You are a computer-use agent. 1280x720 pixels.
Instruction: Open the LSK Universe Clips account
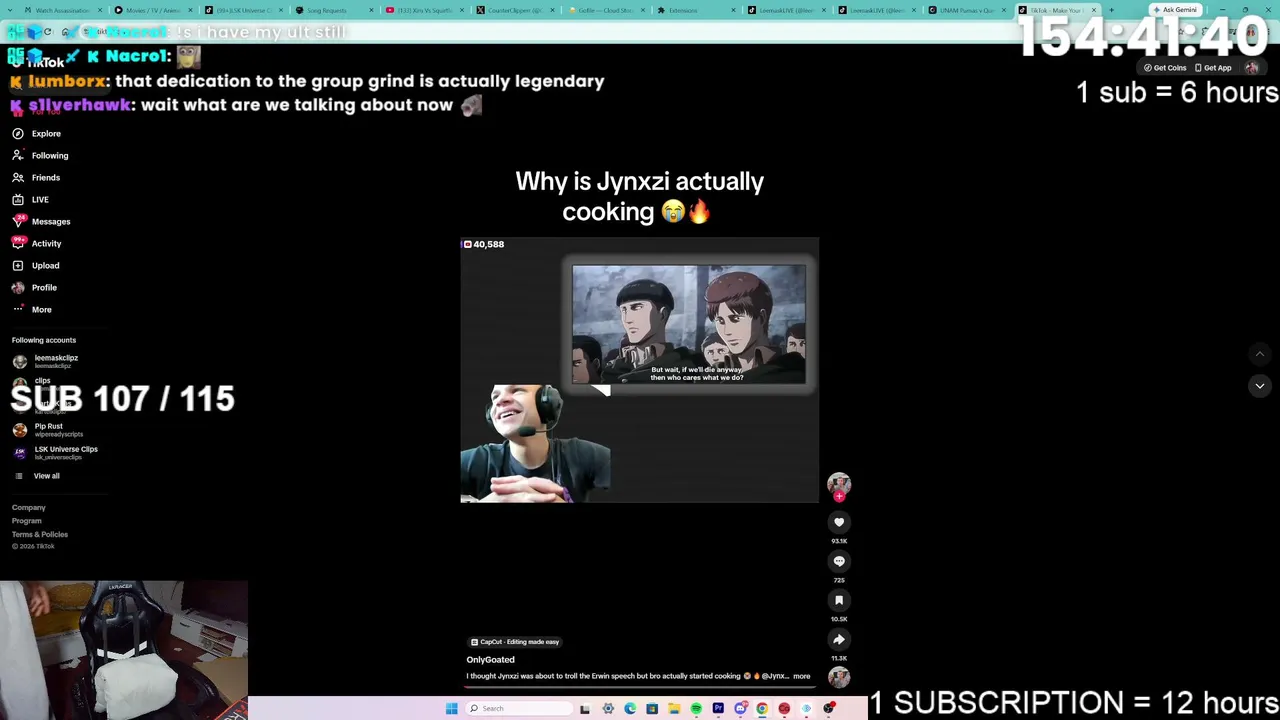56,453
